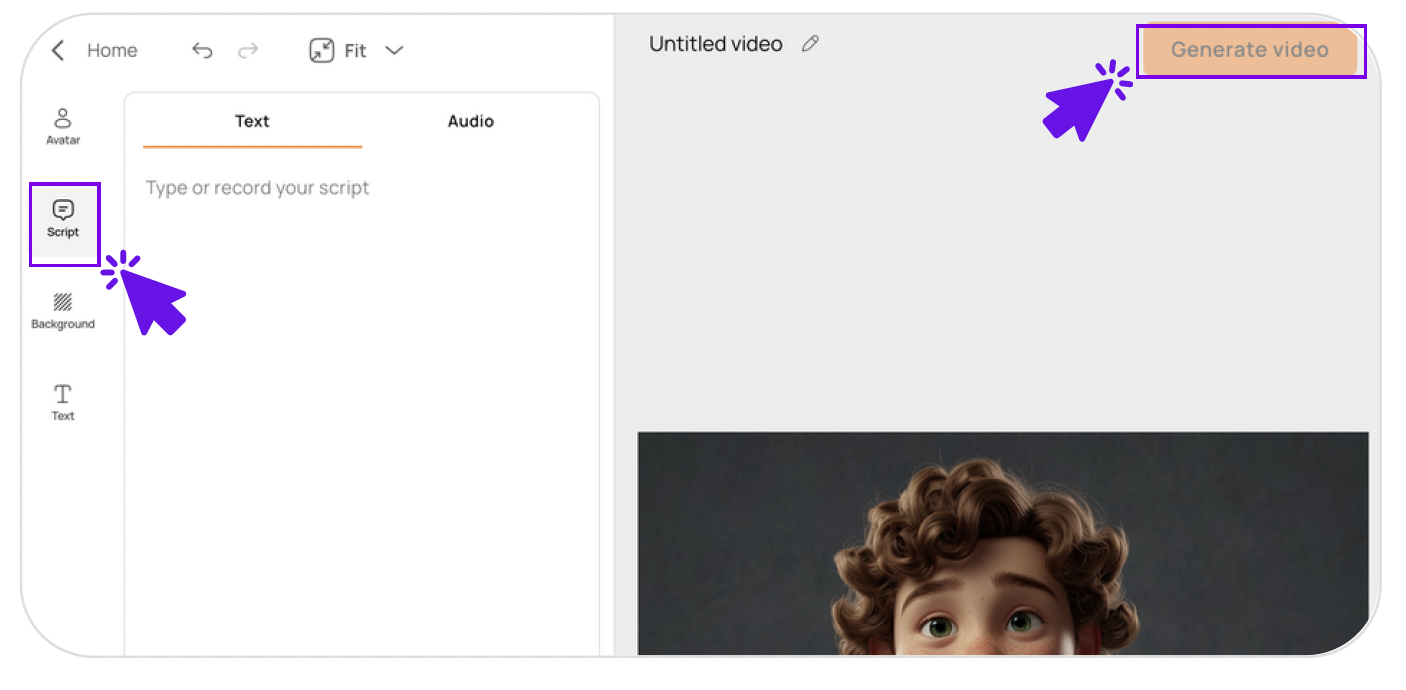Open the Text tool panel
This screenshot has width=1406, height=690.
coord(63,402)
